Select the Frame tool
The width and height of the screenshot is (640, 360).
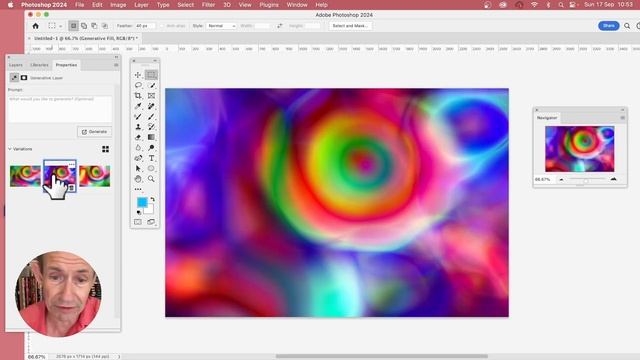pos(151,96)
